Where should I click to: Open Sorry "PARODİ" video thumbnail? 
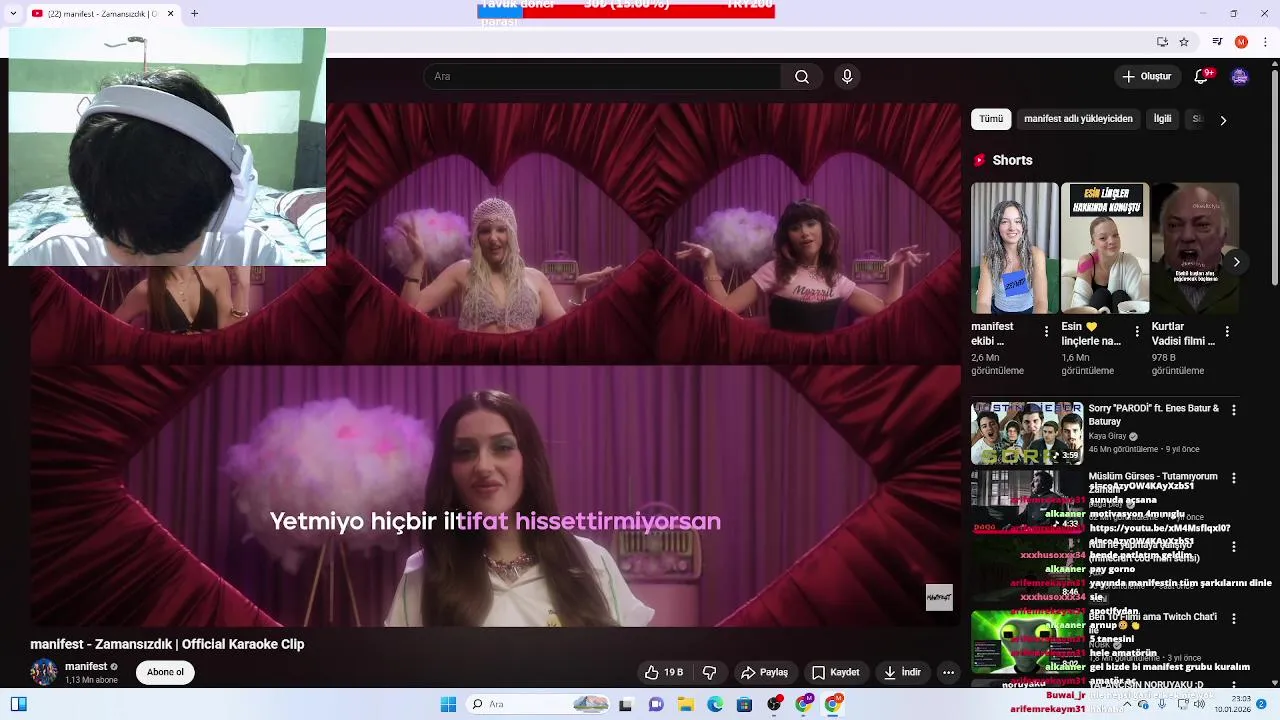point(1027,433)
